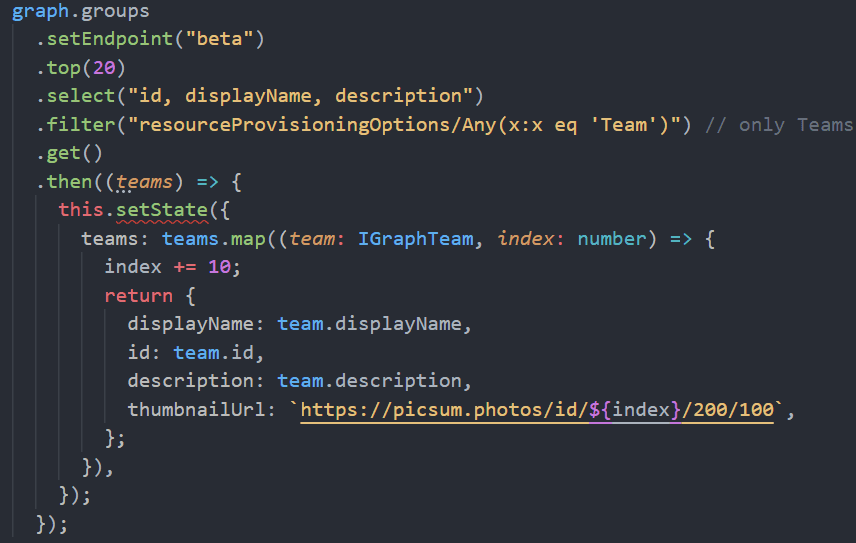The image size is (856, 543).
Task: Click the "thumbnailUrl" property key
Action: click(196, 409)
